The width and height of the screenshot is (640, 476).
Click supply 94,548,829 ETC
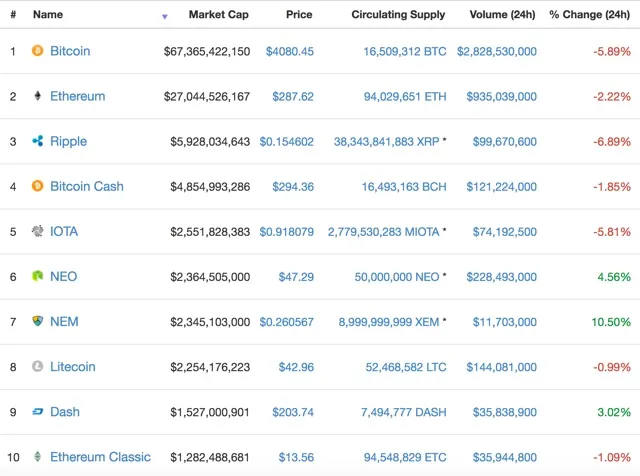pyautogui.click(x=405, y=457)
